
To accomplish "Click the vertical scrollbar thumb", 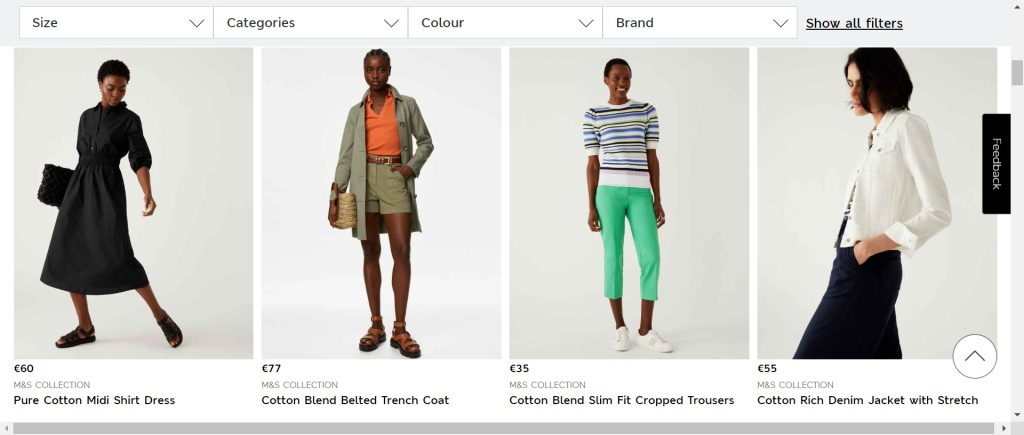I will pyautogui.click(x=1017, y=72).
